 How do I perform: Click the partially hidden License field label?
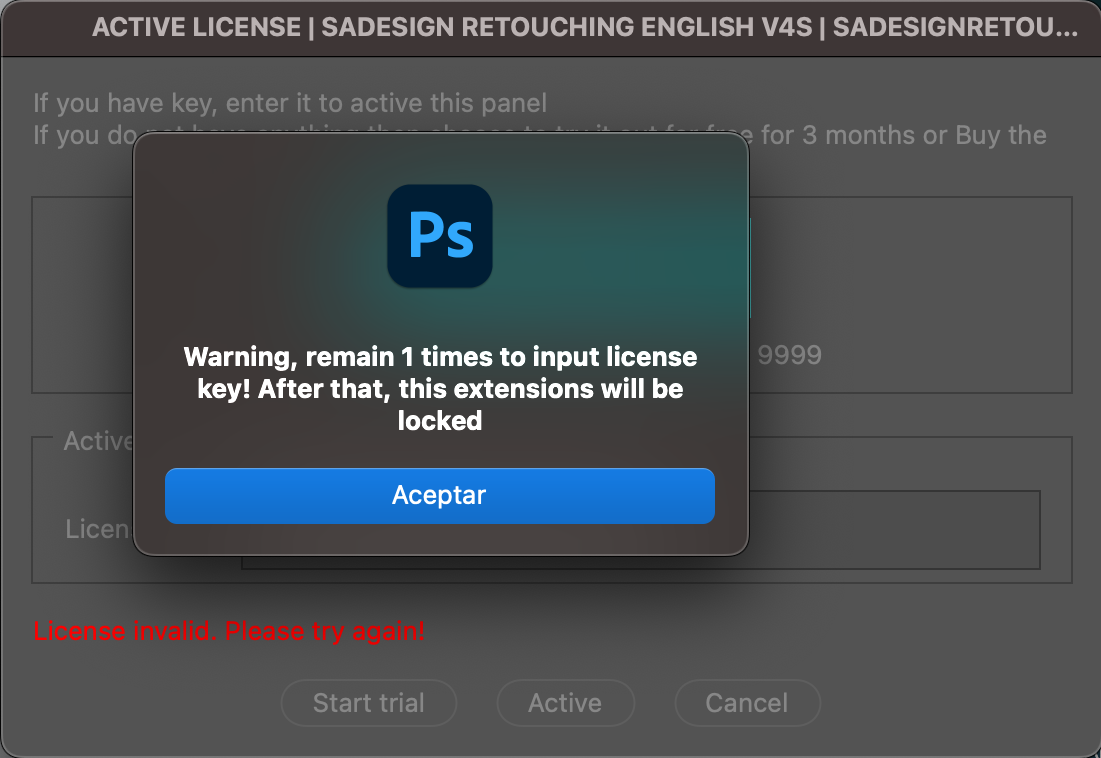pyautogui.click(x=98, y=529)
